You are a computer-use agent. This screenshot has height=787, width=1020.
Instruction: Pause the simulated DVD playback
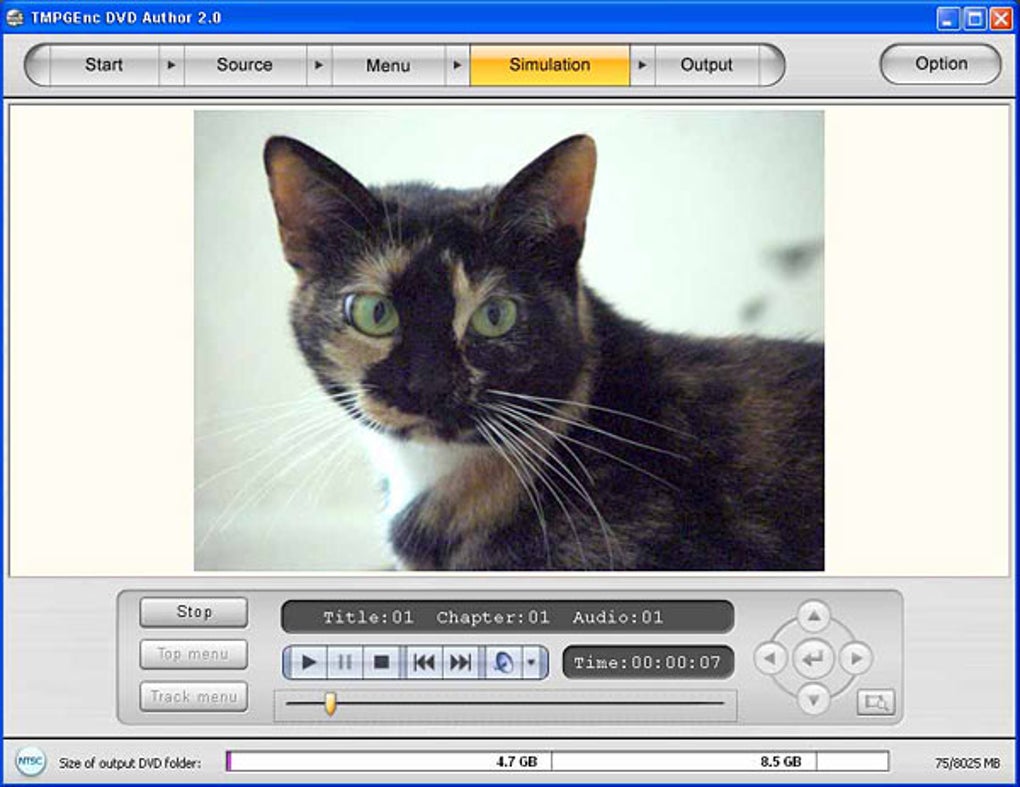click(345, 662)
